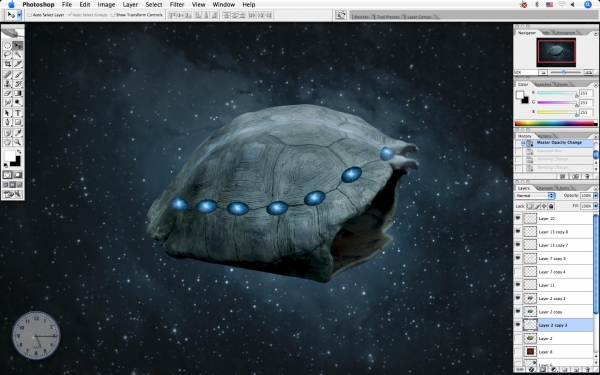The image size is (600, 375).
Task: Show hidden Layer 2 visibility box
Action: click(x=518, y=338)
